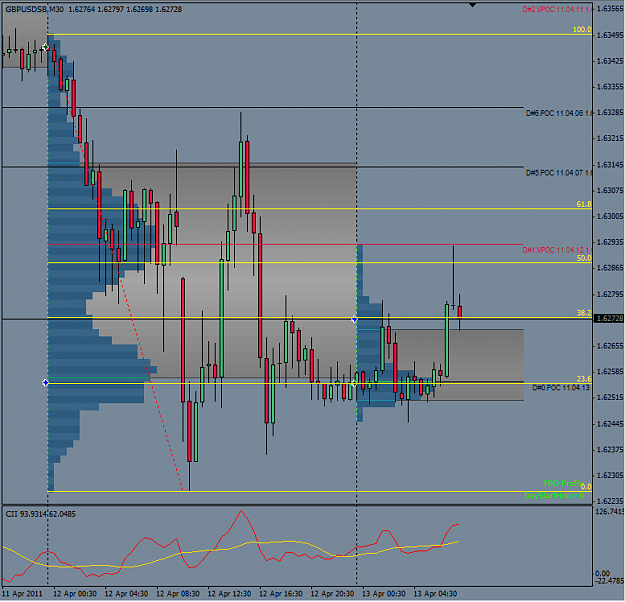Viewport: 625px width, 602px height.
Task: Click the Fibonacci 23.6 level label
Action: coord(584,379)
